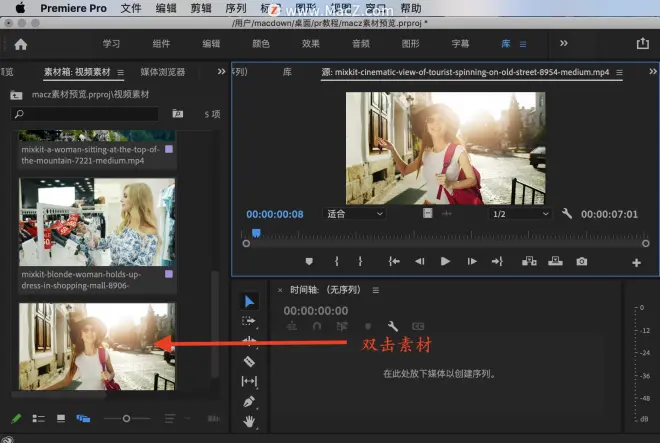Viewport: 660px width, 443px height.
Task: Select the Pen tool
Action: [x=249, y=401]
